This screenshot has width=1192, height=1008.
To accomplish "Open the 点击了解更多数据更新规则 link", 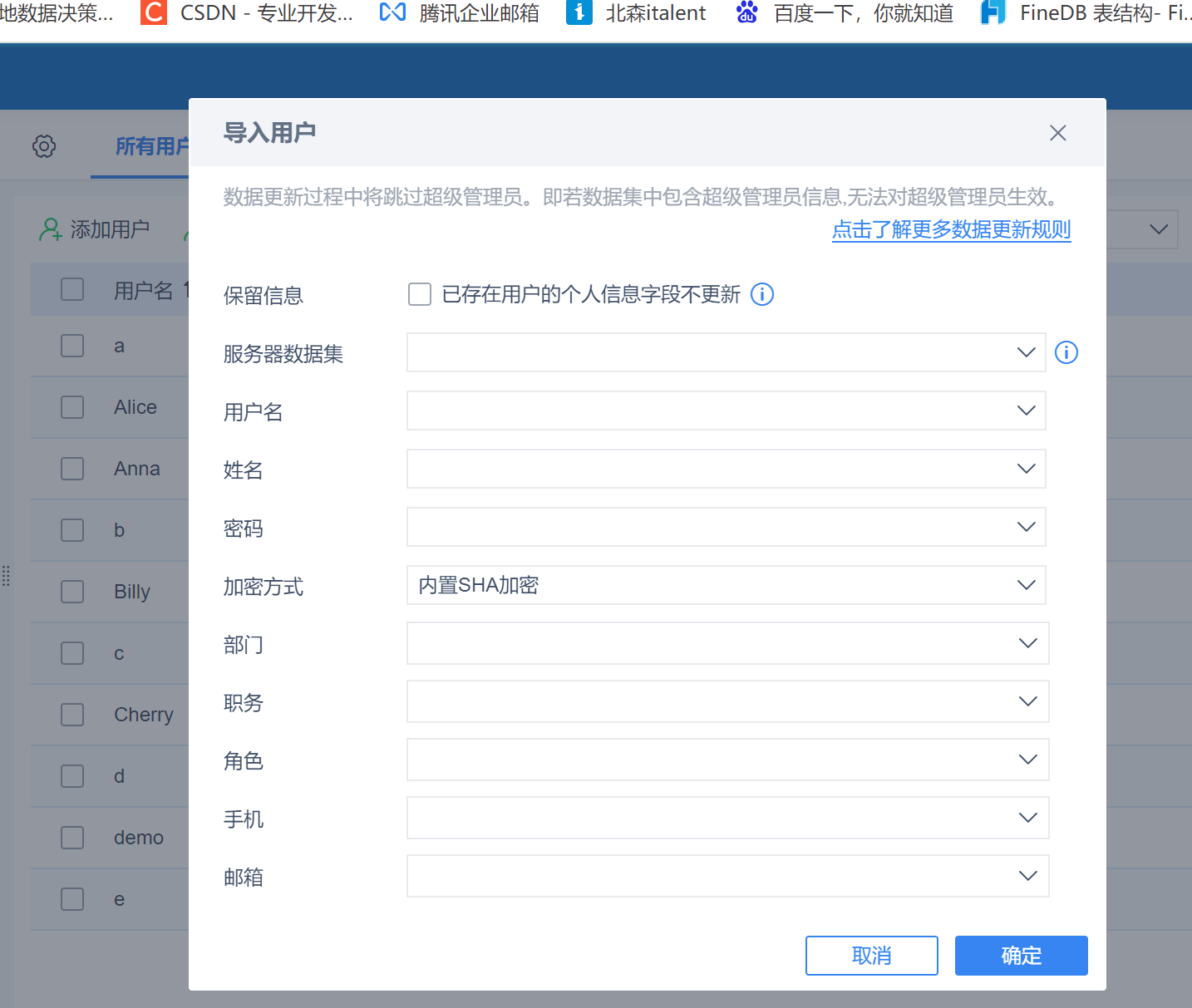I will (x=951, y=229).
